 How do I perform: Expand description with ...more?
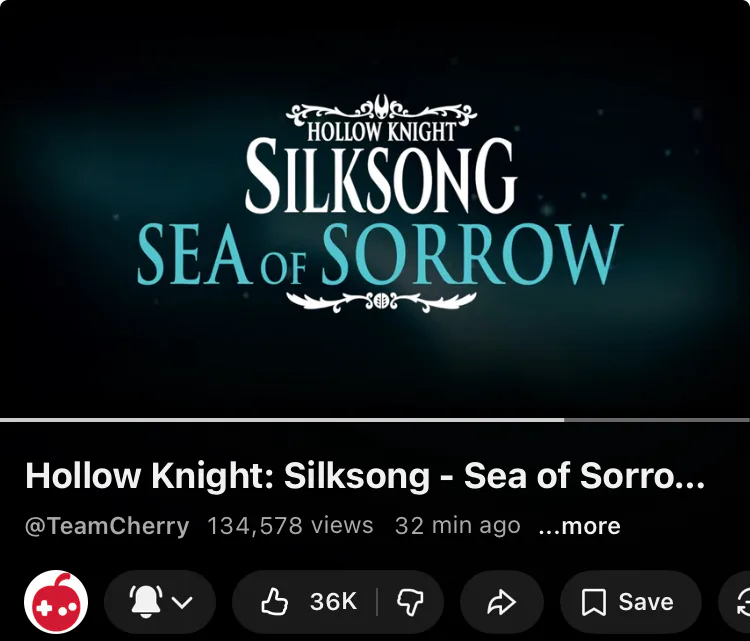pos(579,526)
